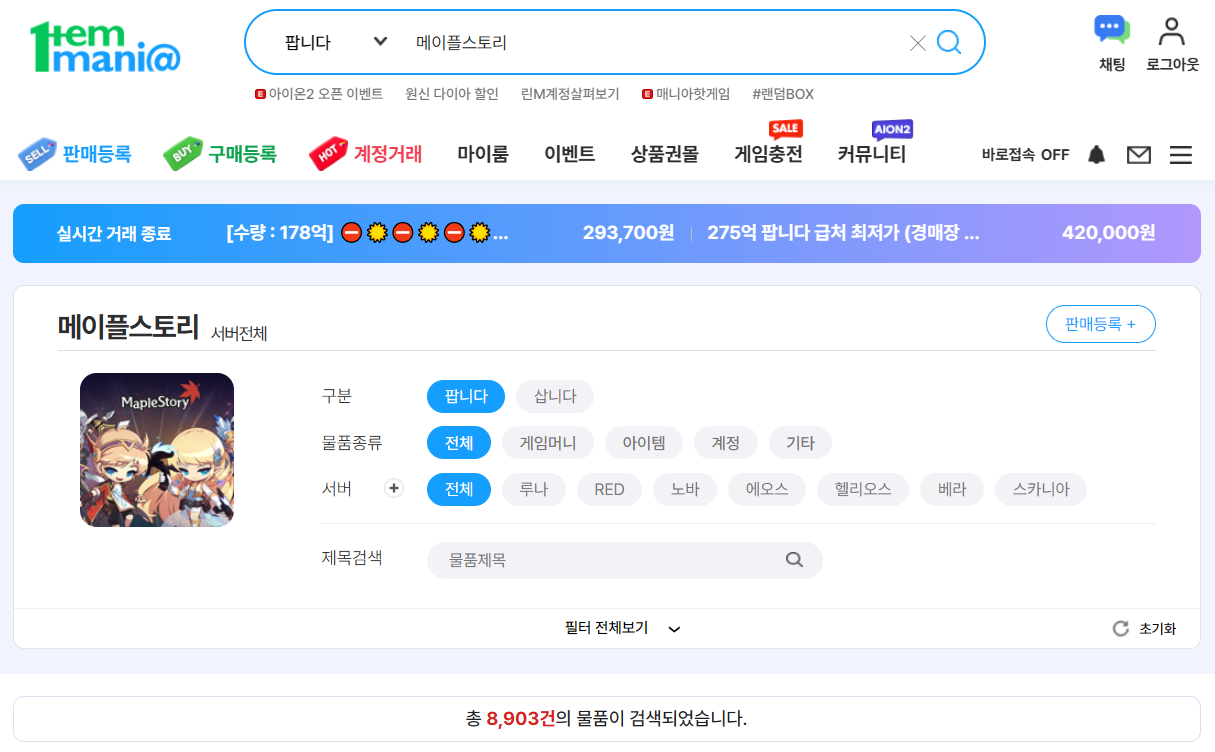The width and height of the screenshot is (1215, 752).
Task: Click 물품제목 title search field
Action: 624,560
